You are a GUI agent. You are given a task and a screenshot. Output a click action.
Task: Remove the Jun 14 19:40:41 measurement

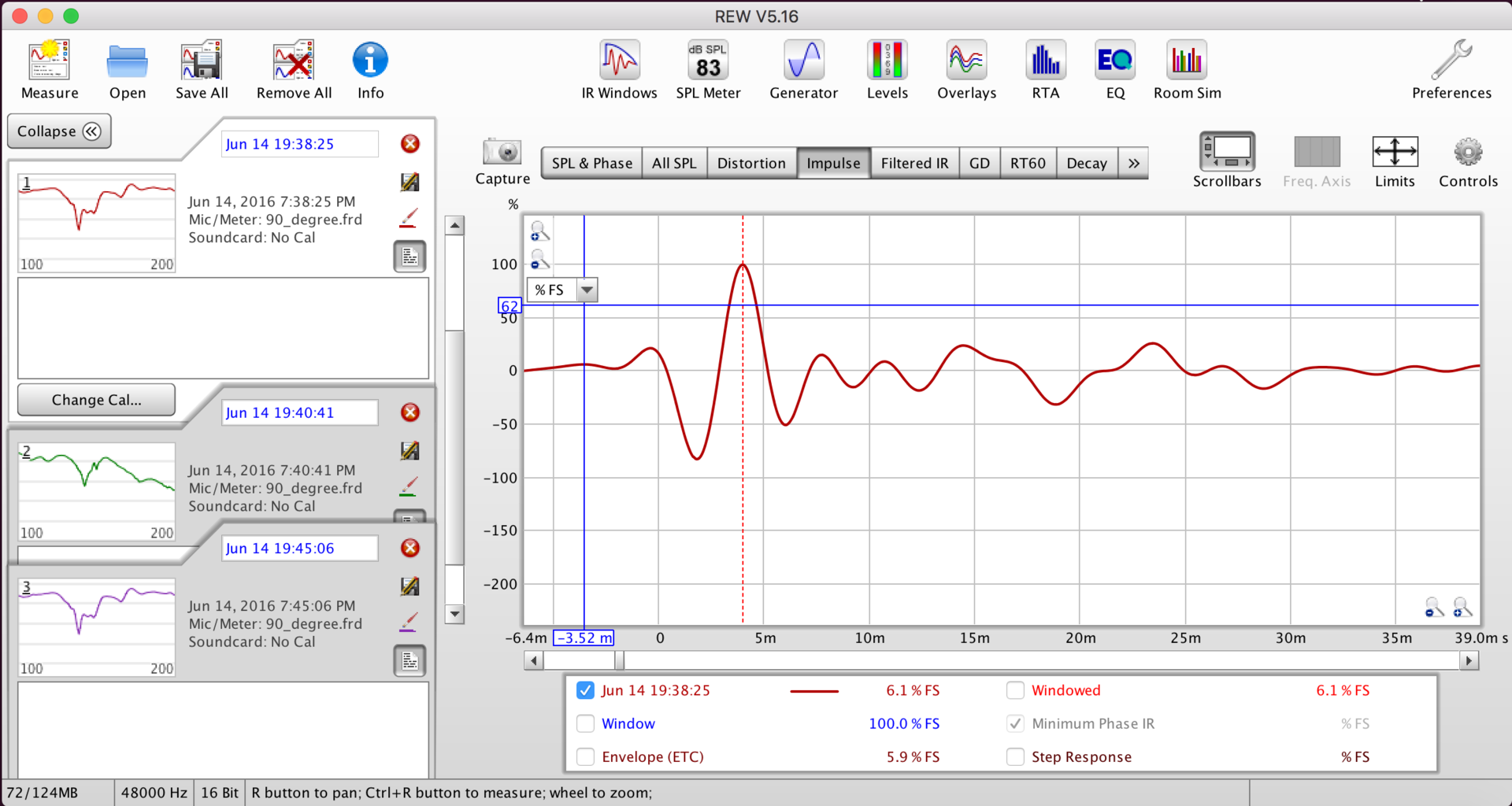[x=409, y=412]
